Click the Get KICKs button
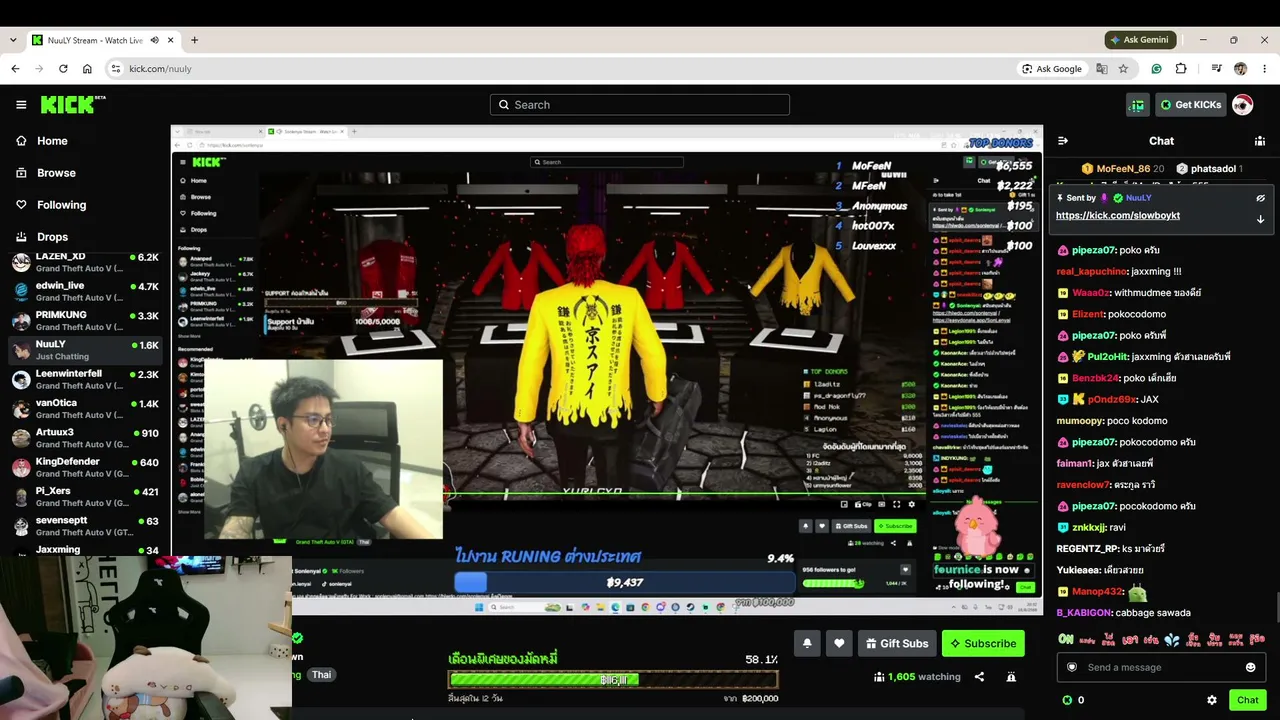This screenshot has width=1280, height=720. [x=1190, y=105]
